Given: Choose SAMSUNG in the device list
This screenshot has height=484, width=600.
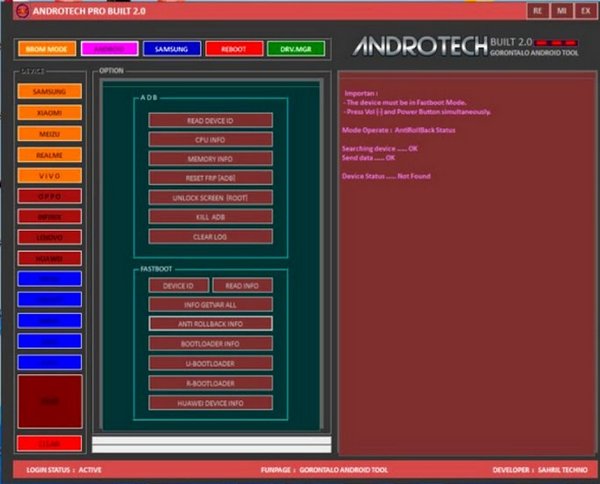Looking at the screenshot, I should point(49,91).
